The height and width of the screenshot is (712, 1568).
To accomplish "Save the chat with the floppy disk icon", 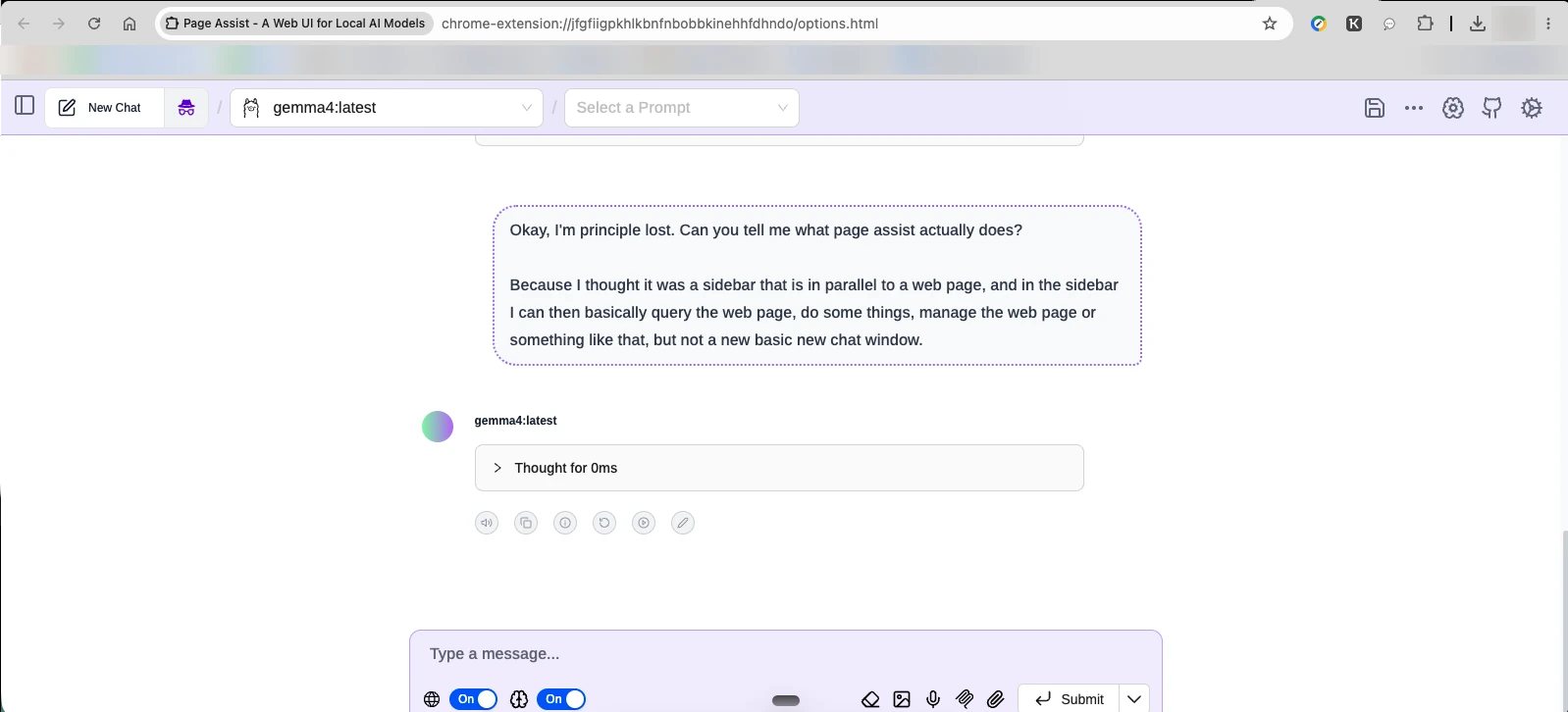I will [1375, 108].
